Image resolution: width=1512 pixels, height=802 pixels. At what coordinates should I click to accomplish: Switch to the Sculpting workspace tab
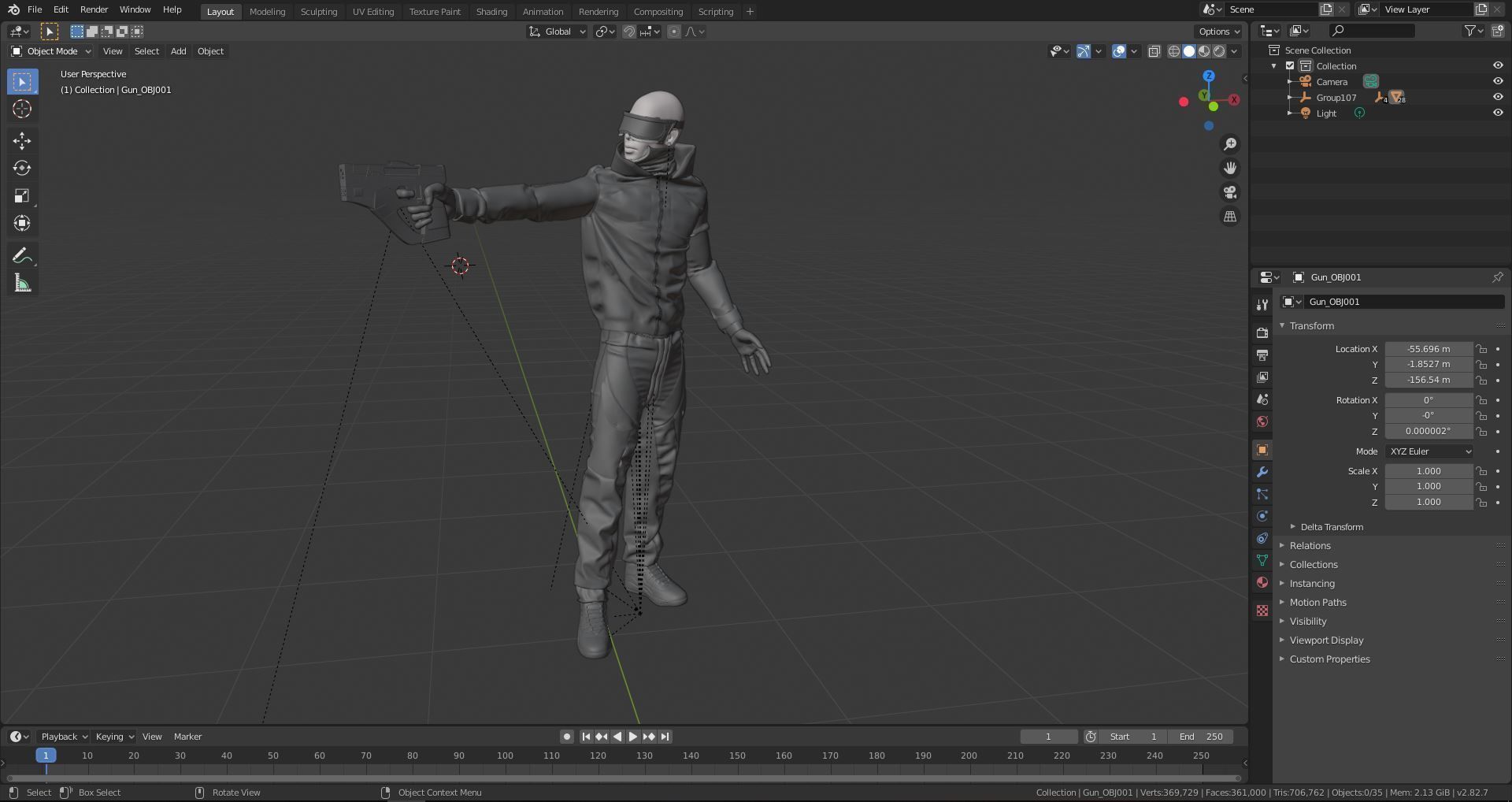[x=319, y=12]
